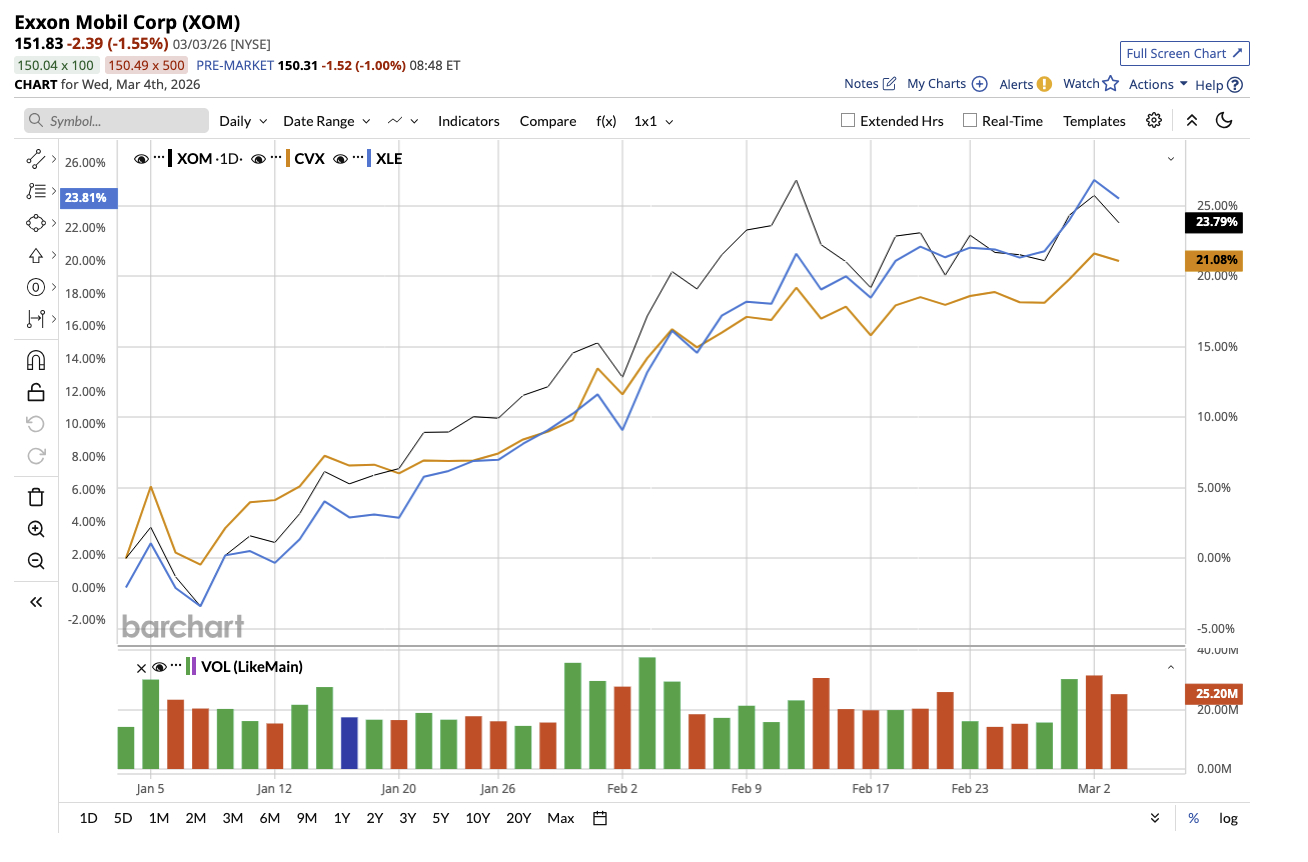
Task: Delete drawings with the trash icon
Action: click(x=35, y=496)
